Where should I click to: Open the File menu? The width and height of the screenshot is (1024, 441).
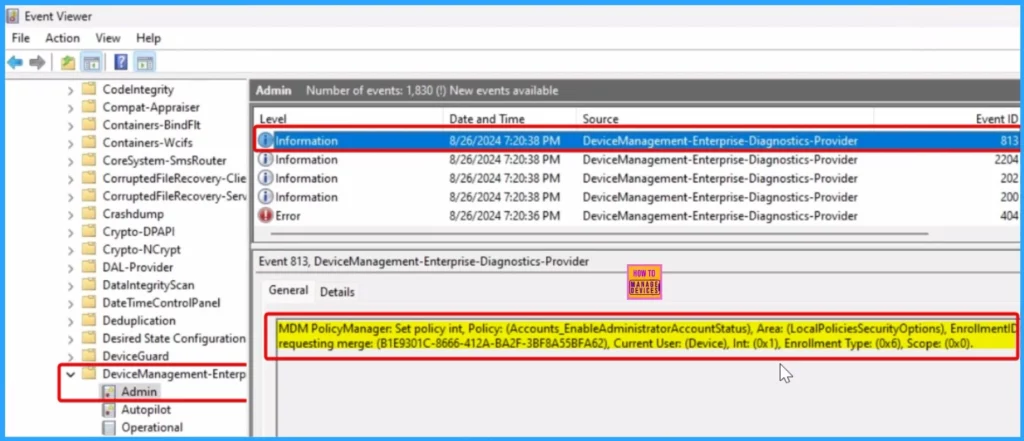click(21, 38)
